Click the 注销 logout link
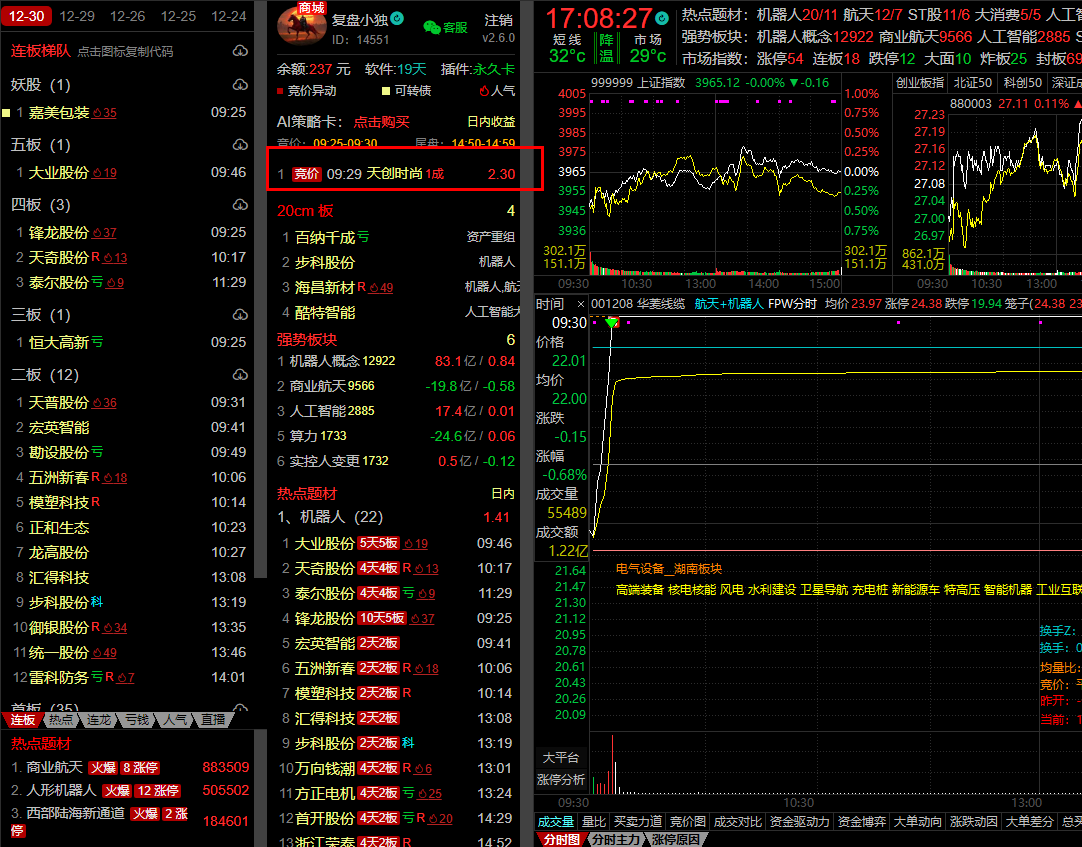This screenshot has height=847, width=1082. tap(498, 20)
